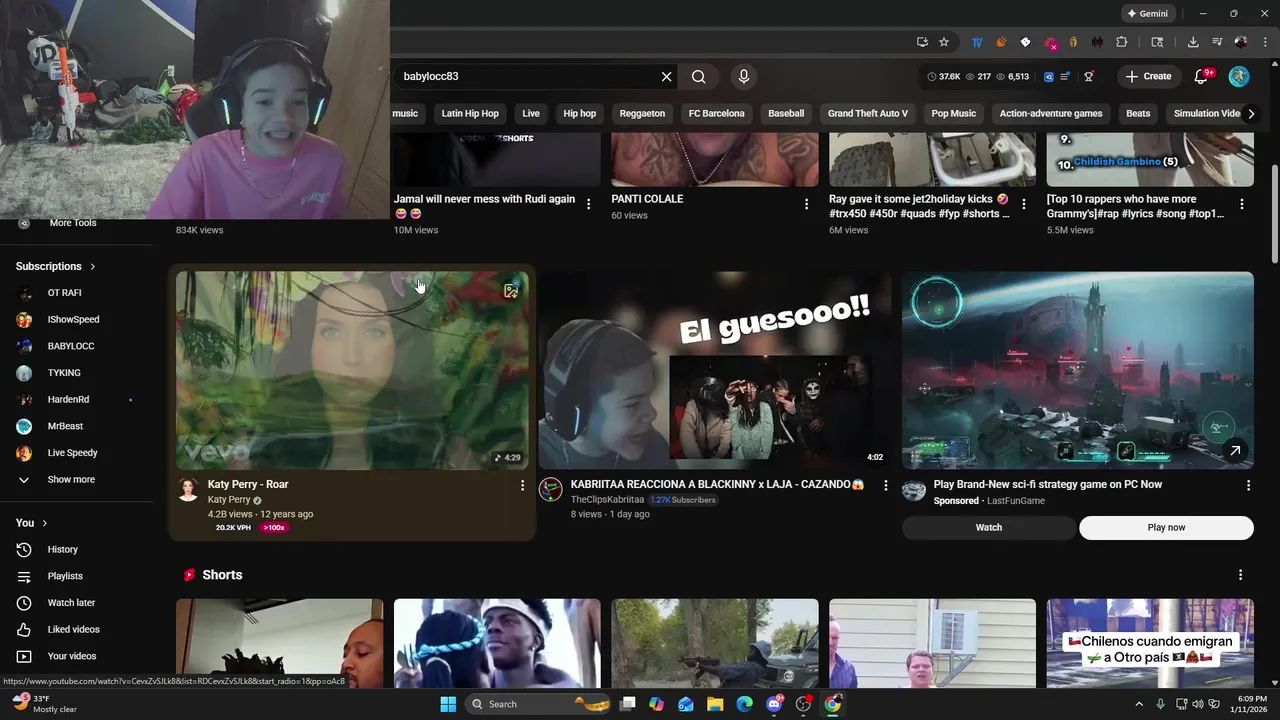Expand the You section
This screenshot has width=1280, height=720.
coord(32,523)
